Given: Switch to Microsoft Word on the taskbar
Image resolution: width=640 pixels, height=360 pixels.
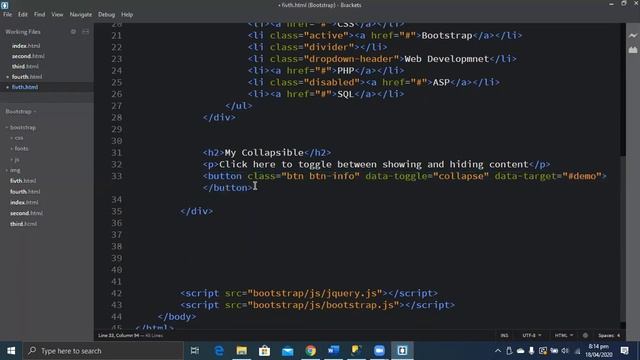Looking at the screenshot, I should [333, 351].
